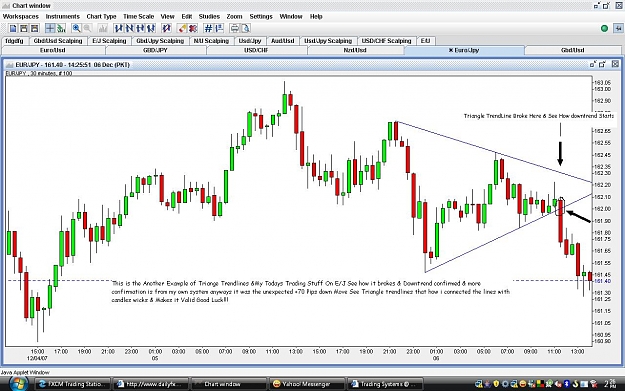Image resolution: width=625 pixels, height=391 pixels.
Task: Open the Chart window taskbar button
Action: 228,384
